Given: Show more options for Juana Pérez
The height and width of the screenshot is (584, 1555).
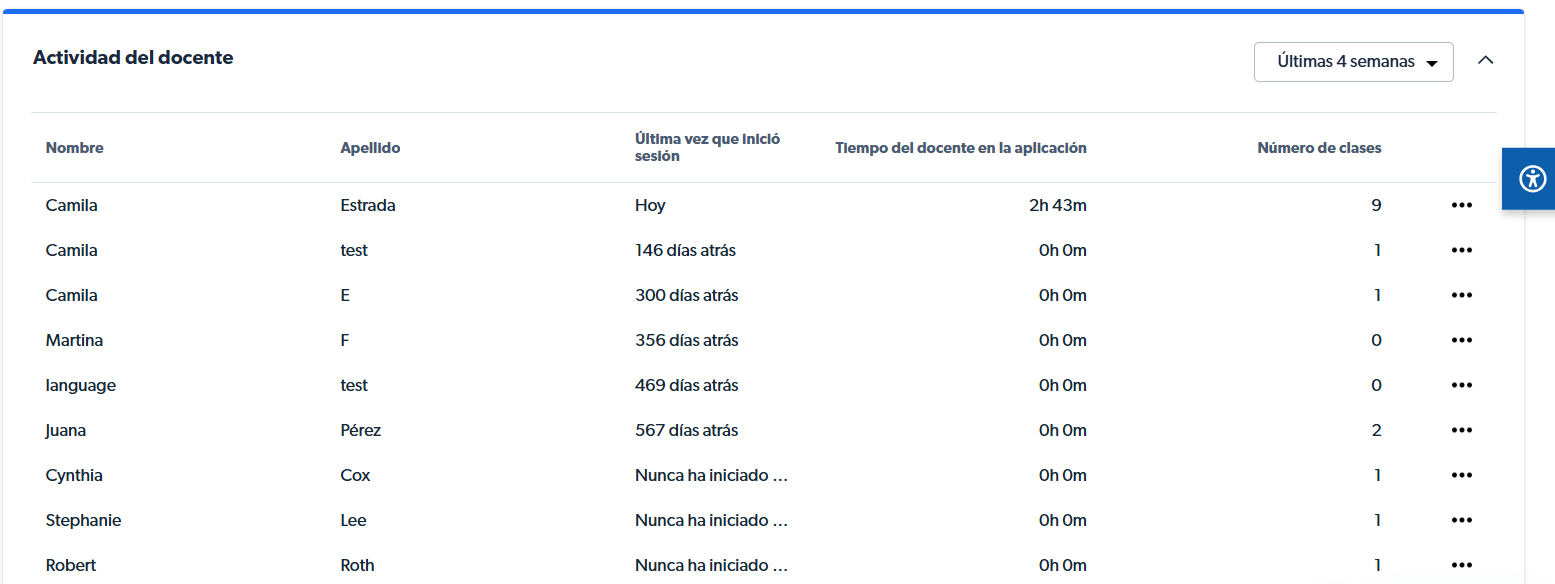Looking at the screenshot, I should 1461,430.
